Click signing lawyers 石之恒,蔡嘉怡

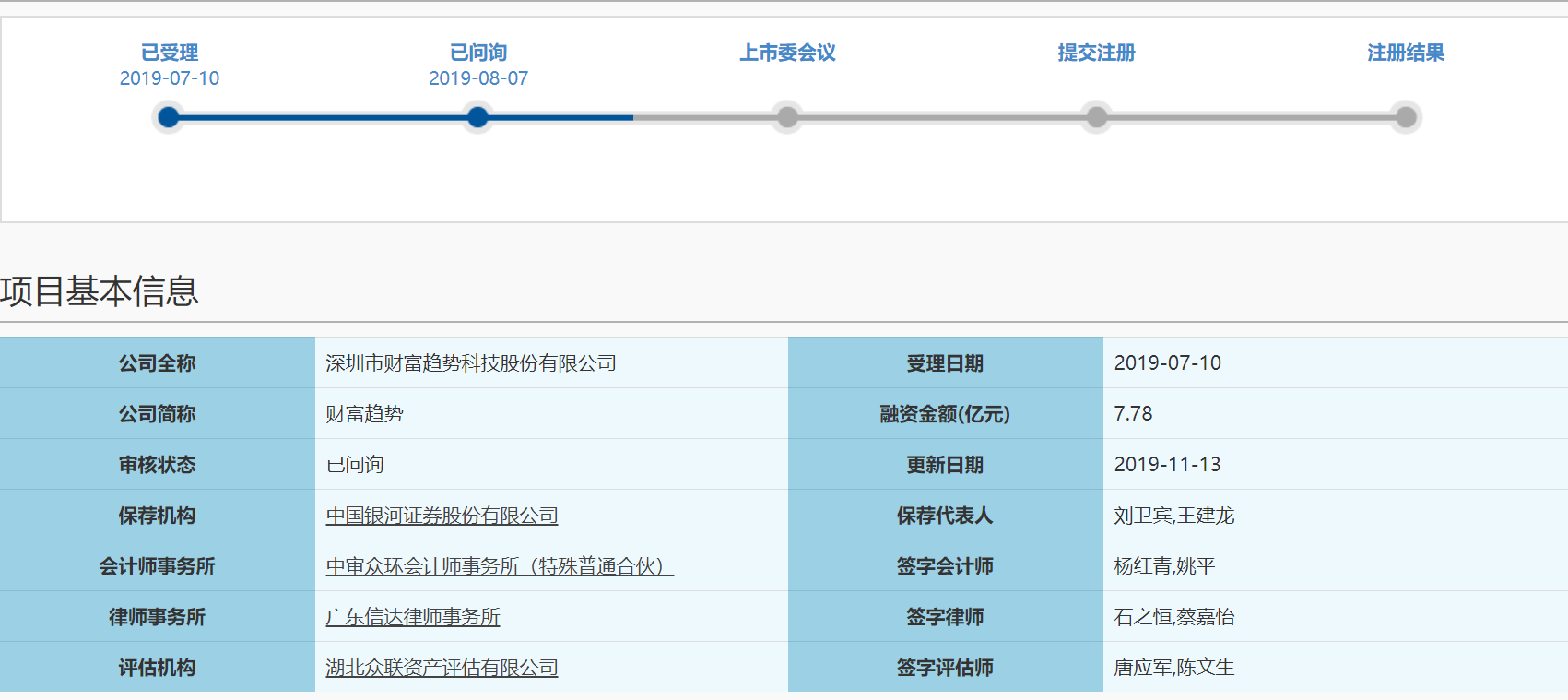pyautogui.click(x=1173, y=617)
